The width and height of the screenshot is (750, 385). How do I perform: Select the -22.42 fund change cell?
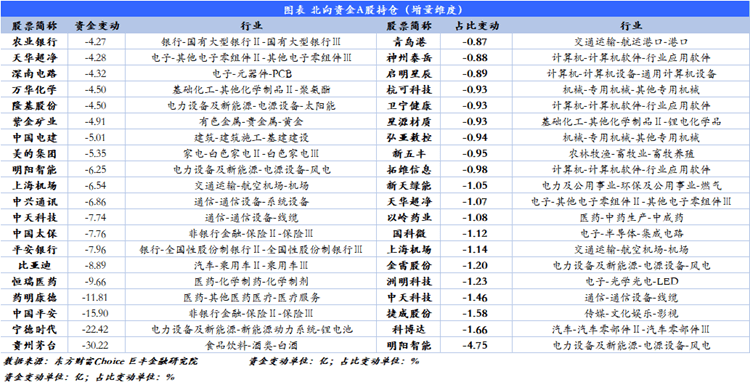(x=97, y=330)
